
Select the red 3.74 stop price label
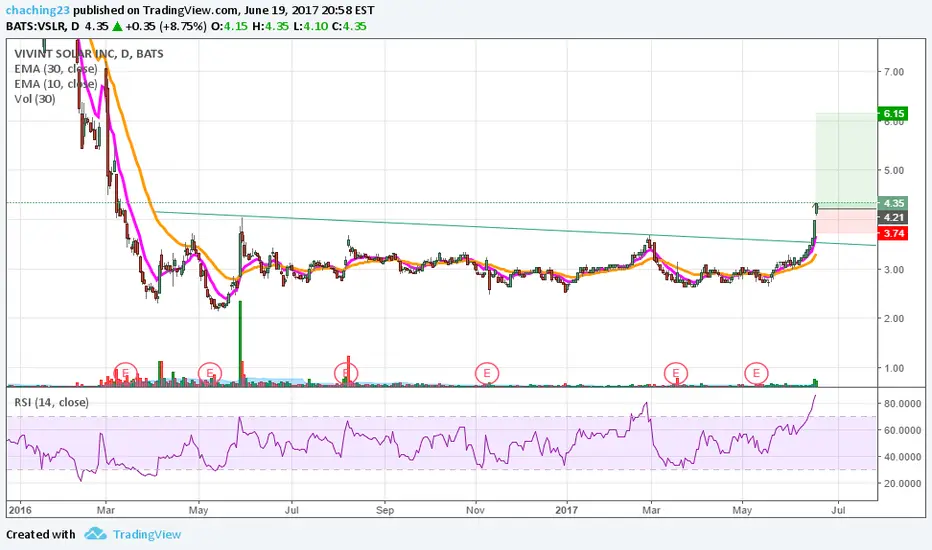tap(893, 234)
